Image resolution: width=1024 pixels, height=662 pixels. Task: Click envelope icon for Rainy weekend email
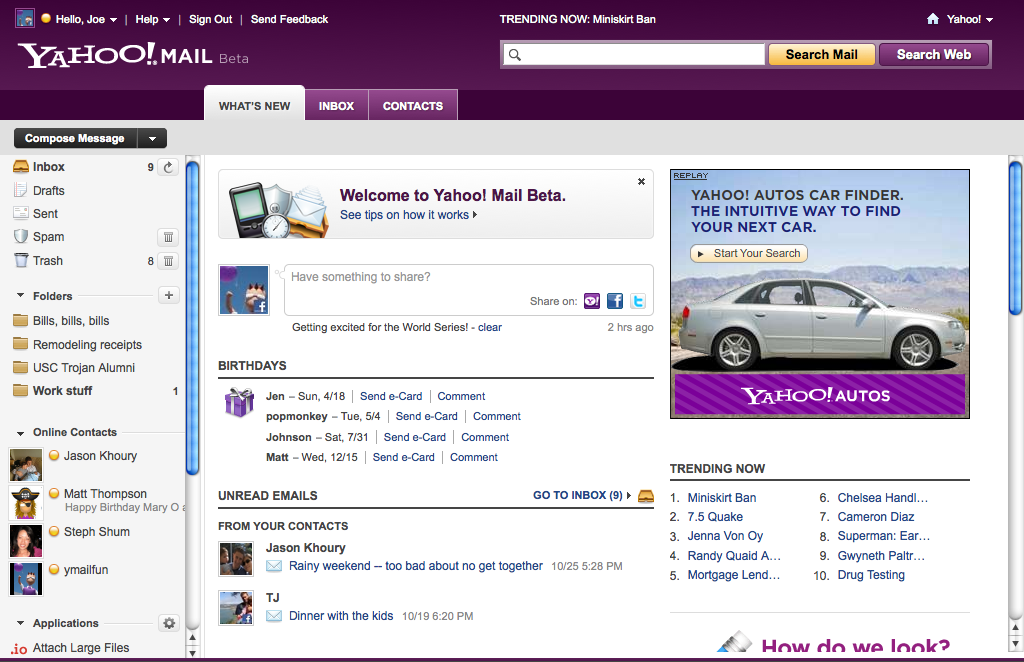coord(274,566)
